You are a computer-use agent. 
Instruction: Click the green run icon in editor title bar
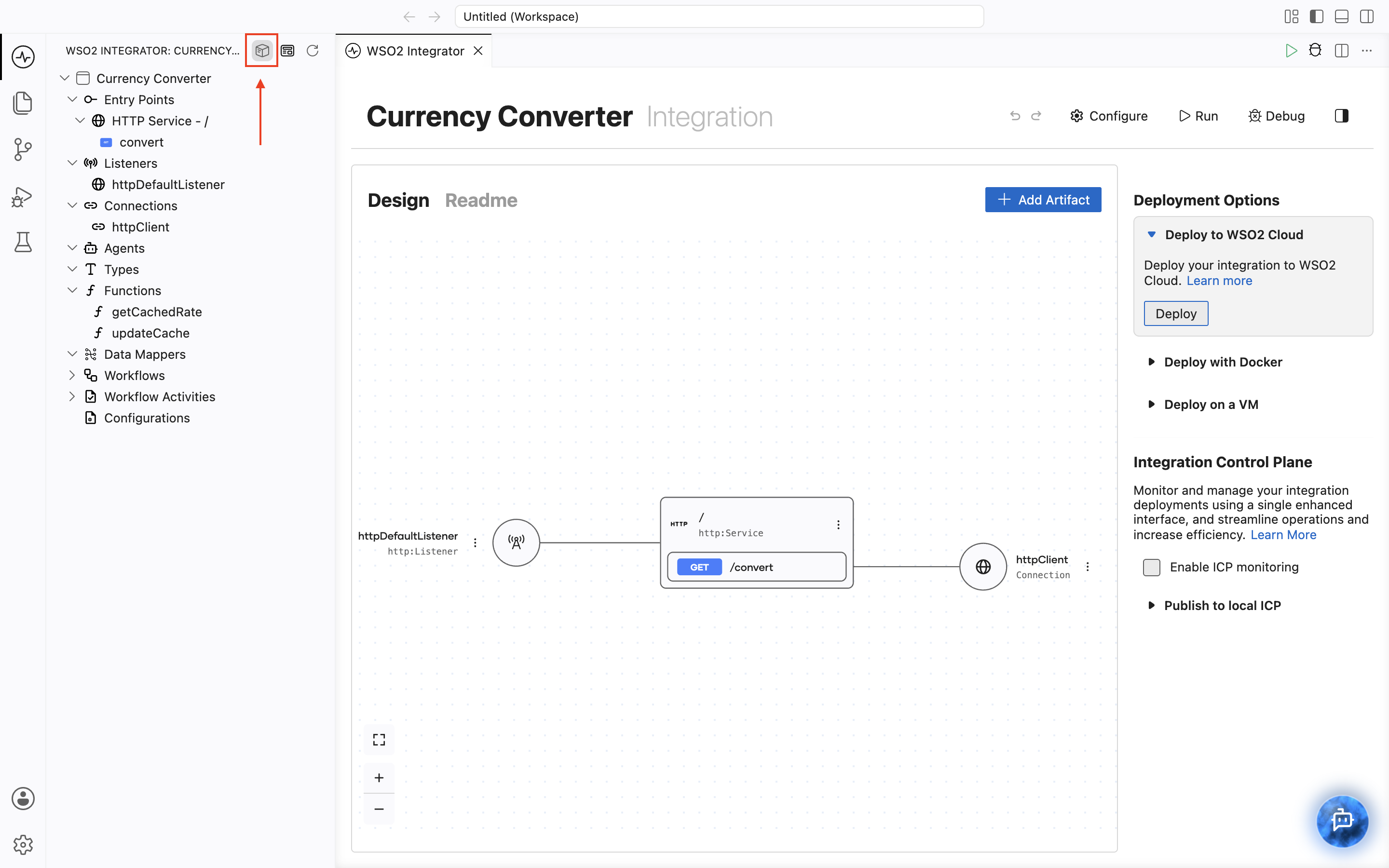click(x=1292, y=51)
